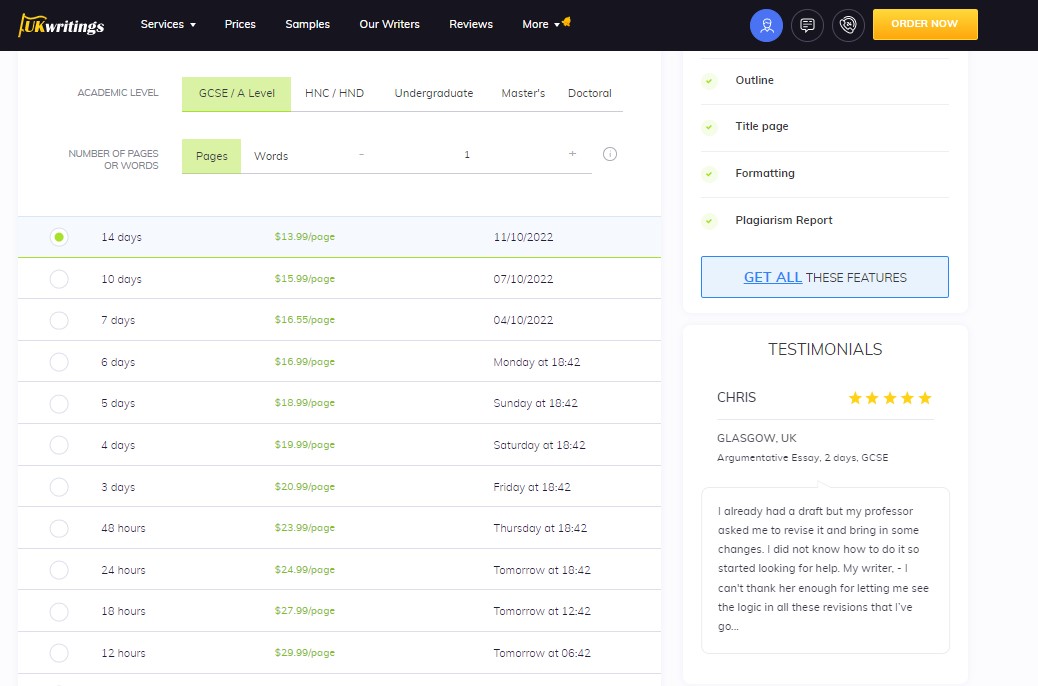This screenshot has width=1038, height=686.
Task: Select the 18 hours deadline radio
Action: (x=59, y=611)
